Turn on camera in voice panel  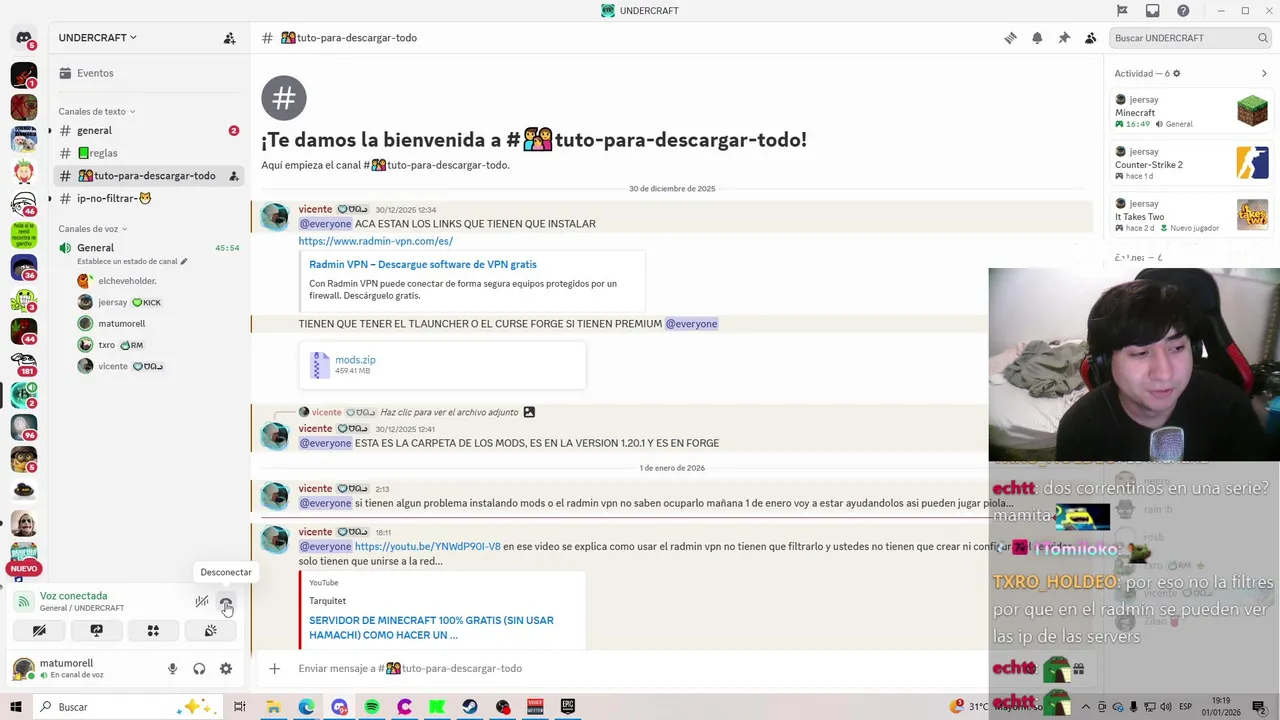[x=39, y=631]
